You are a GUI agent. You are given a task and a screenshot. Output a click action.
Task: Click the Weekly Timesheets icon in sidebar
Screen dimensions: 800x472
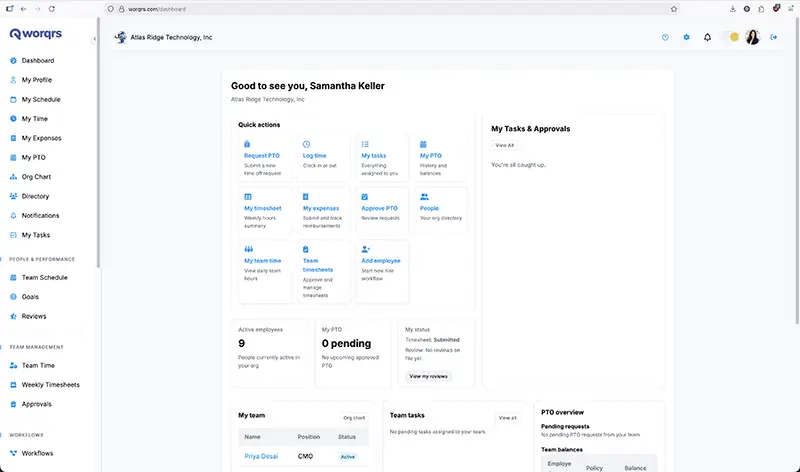point(13,385)
